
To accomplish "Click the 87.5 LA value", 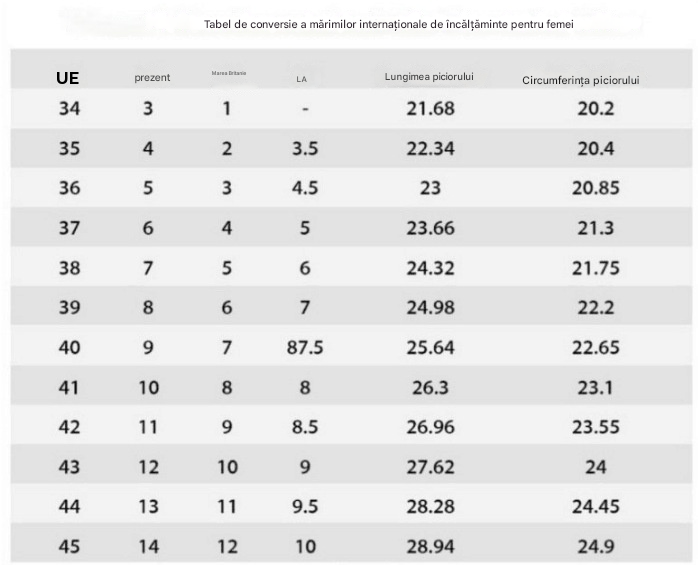I will point(305,347).
